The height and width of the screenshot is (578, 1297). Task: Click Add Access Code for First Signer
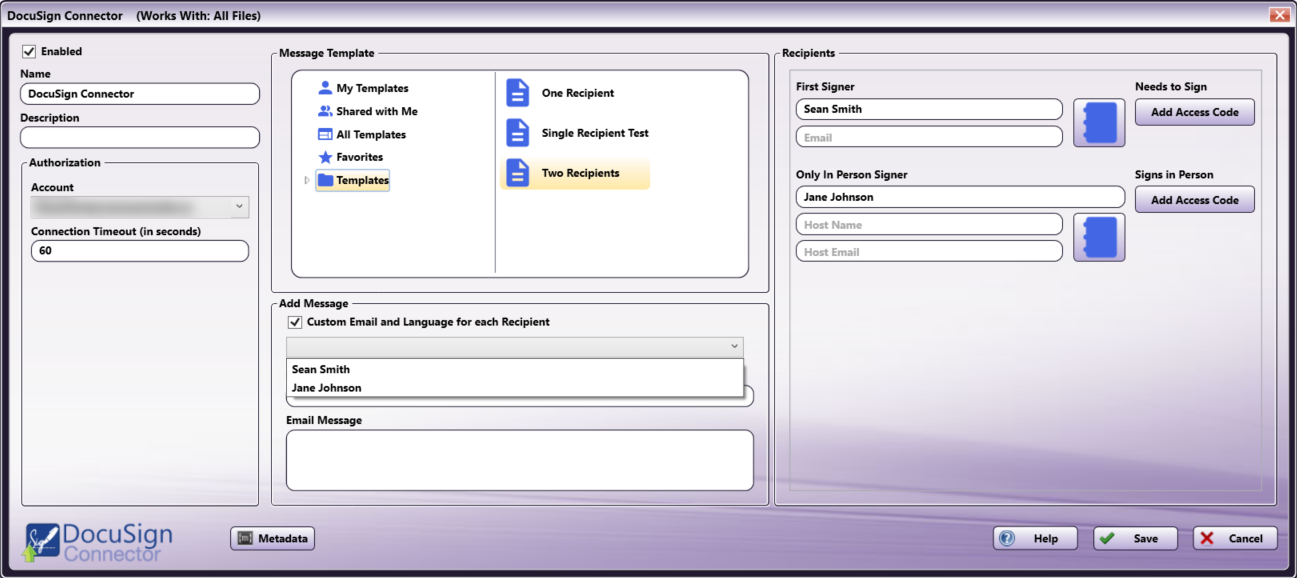point(1195,112)
